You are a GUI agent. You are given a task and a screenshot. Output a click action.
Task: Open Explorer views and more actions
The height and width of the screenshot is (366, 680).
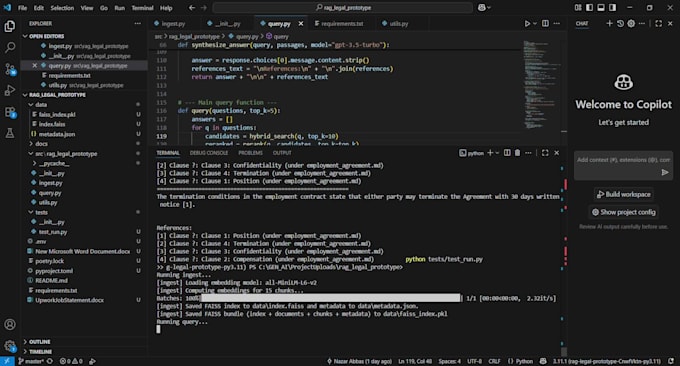137,23
